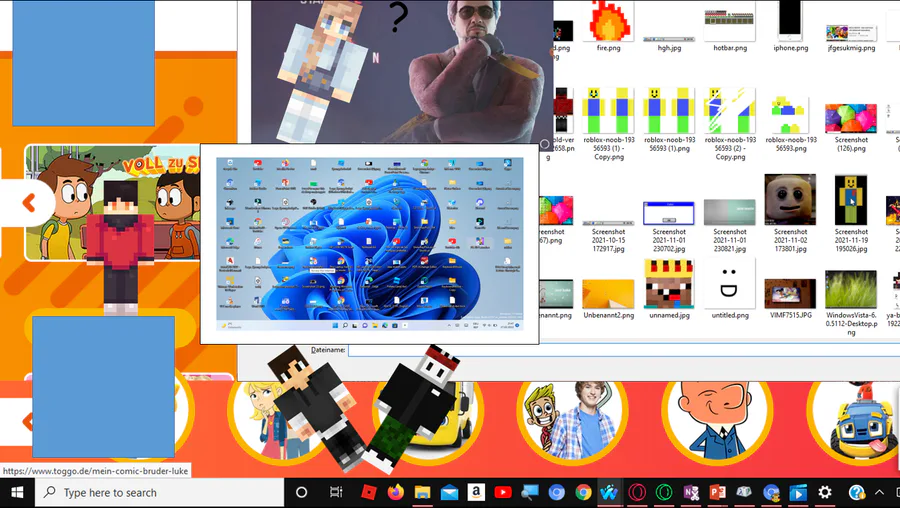Select WindowsVista-6.0.5112-Desktop.png file
The height and width of the screenshot is (508, 900).
851,303
